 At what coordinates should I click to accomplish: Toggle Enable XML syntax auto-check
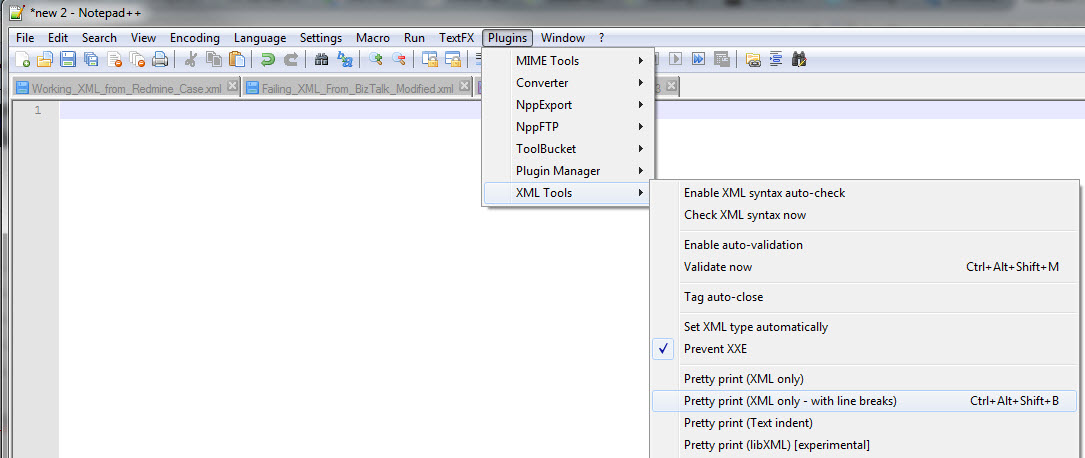[865, 193]
